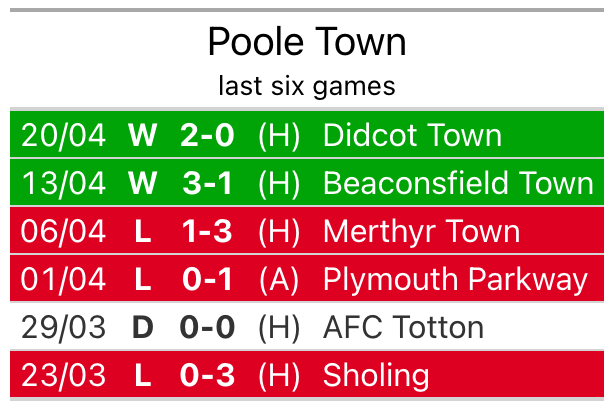Click the 20/04 match date
The height and width of the screenshot is (408, 614).
pos(63,135)
